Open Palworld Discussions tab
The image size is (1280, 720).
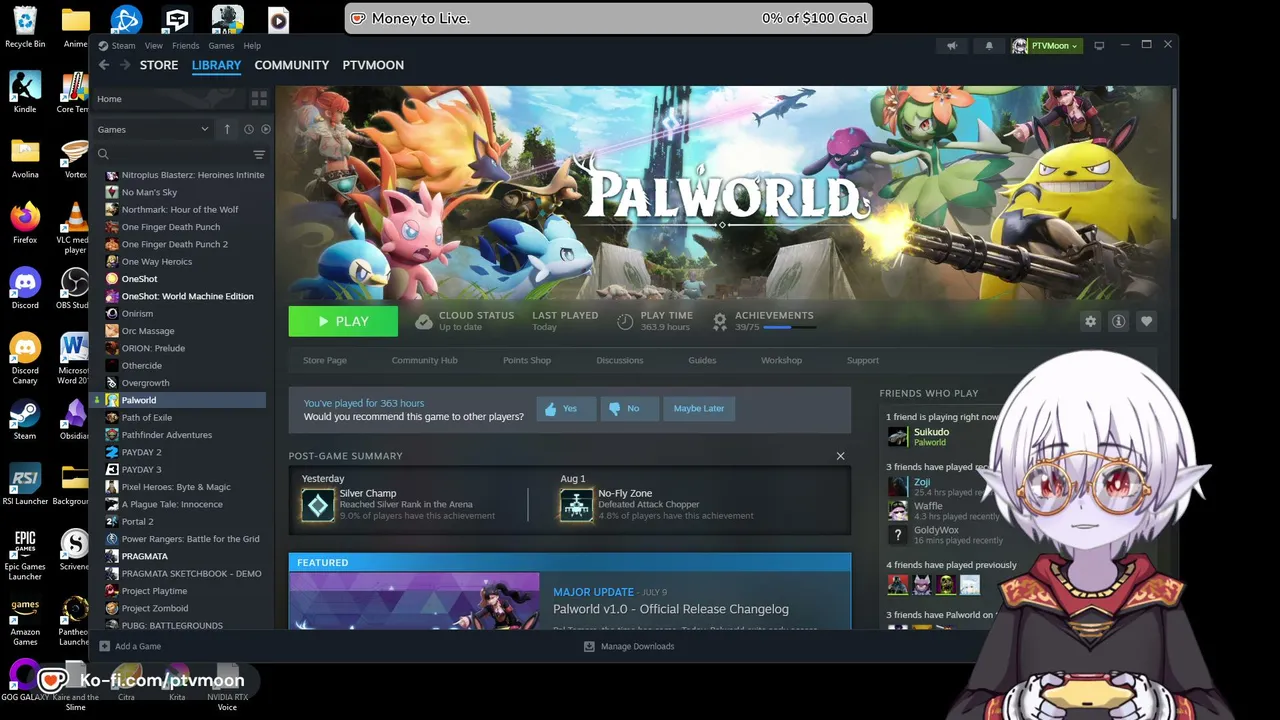[x=620, y=360]
